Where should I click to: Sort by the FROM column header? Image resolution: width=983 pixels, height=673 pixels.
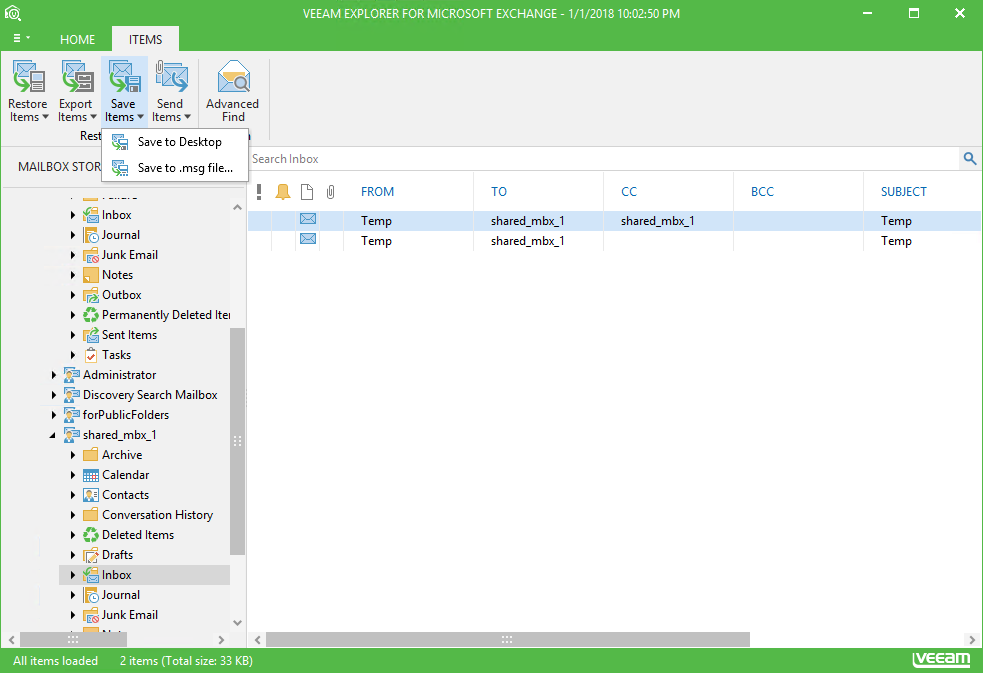tap(377, 192)
